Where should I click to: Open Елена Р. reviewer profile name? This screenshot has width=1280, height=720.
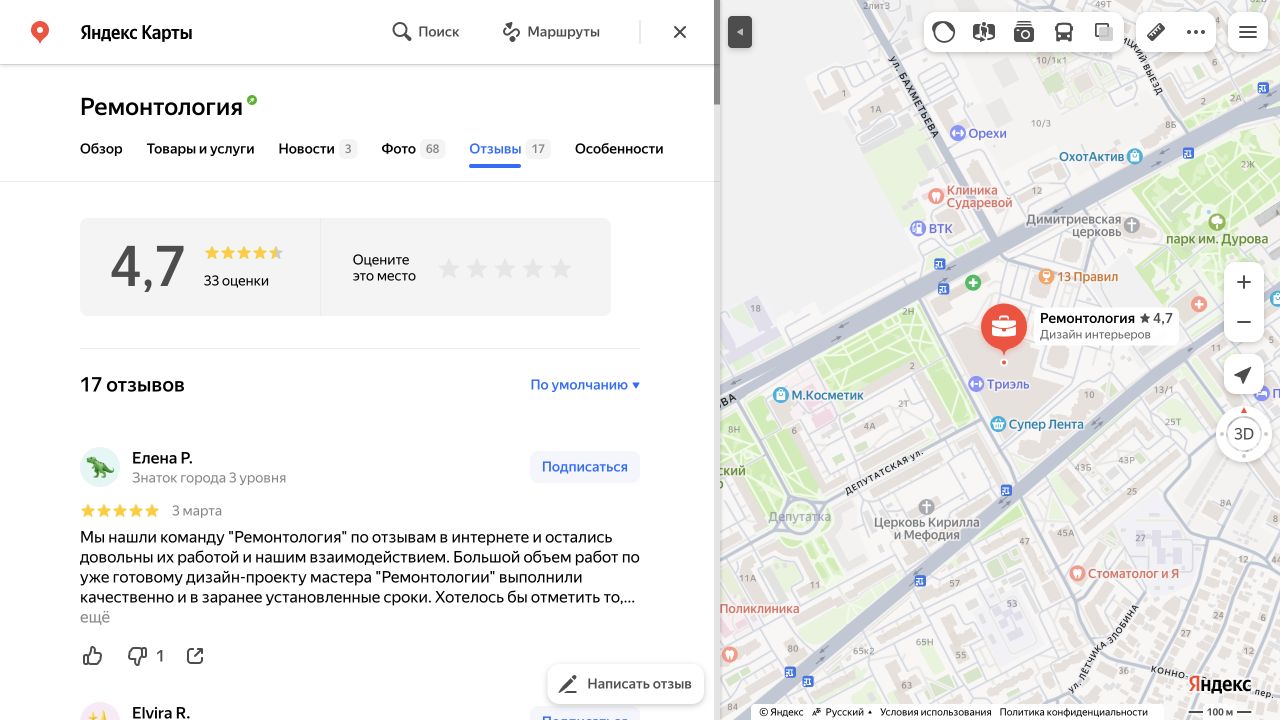[162, 458]
